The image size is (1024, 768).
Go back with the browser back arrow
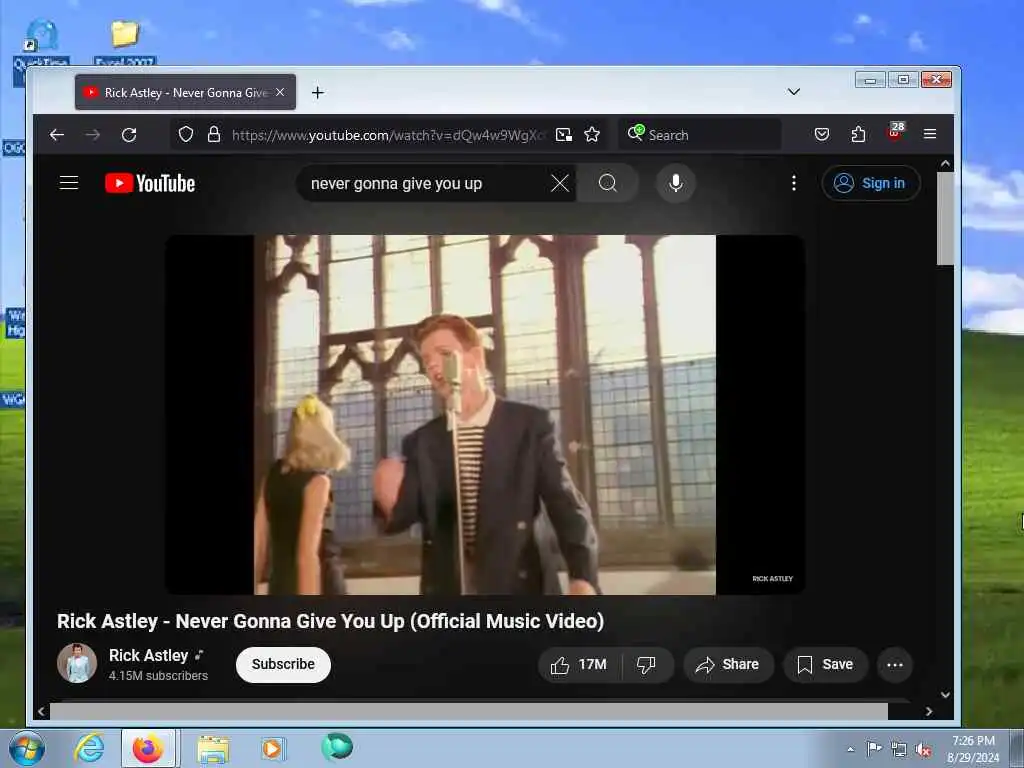(57, 135)
